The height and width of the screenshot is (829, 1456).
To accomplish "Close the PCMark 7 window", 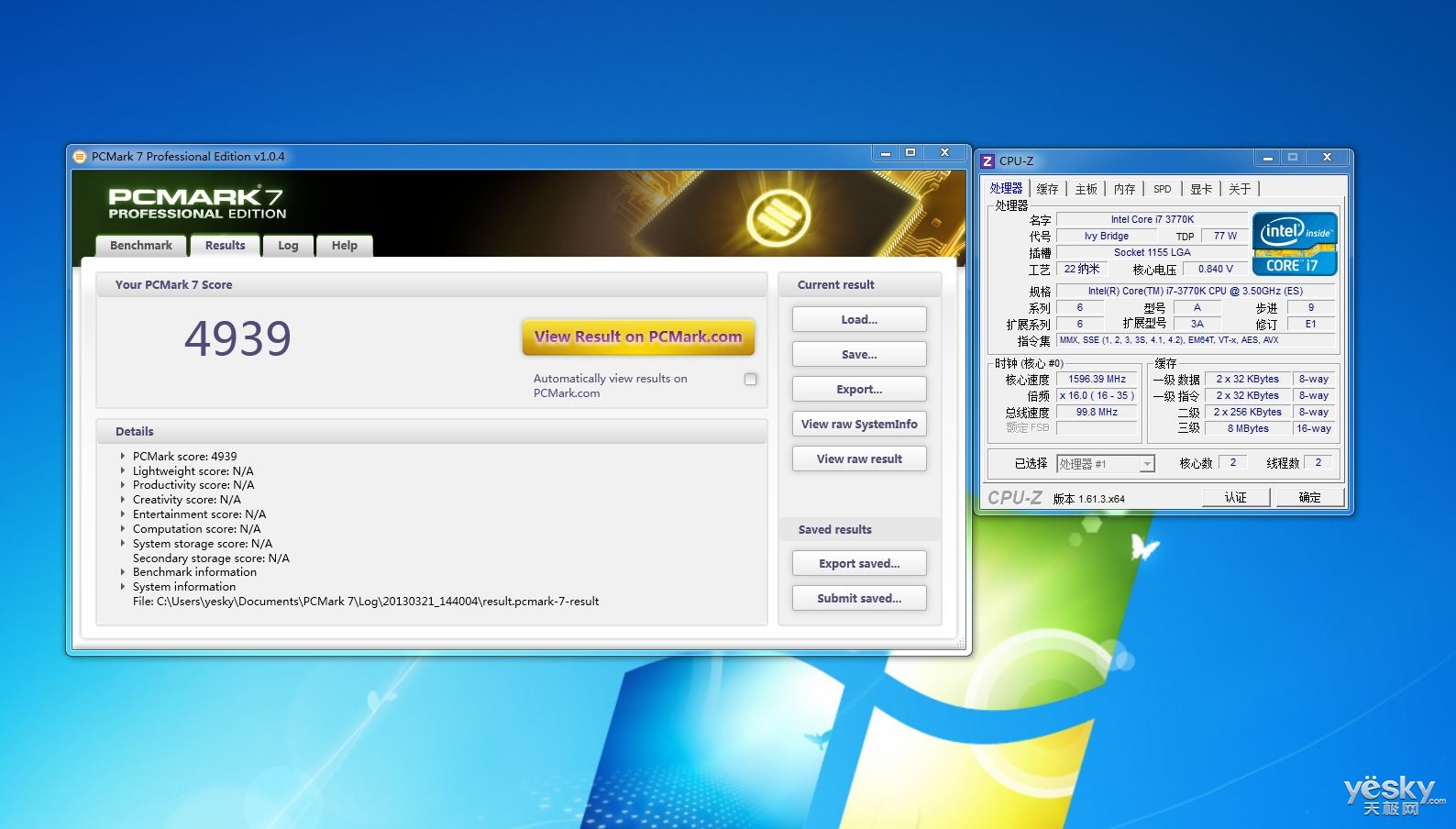I will tap(944, 153).
